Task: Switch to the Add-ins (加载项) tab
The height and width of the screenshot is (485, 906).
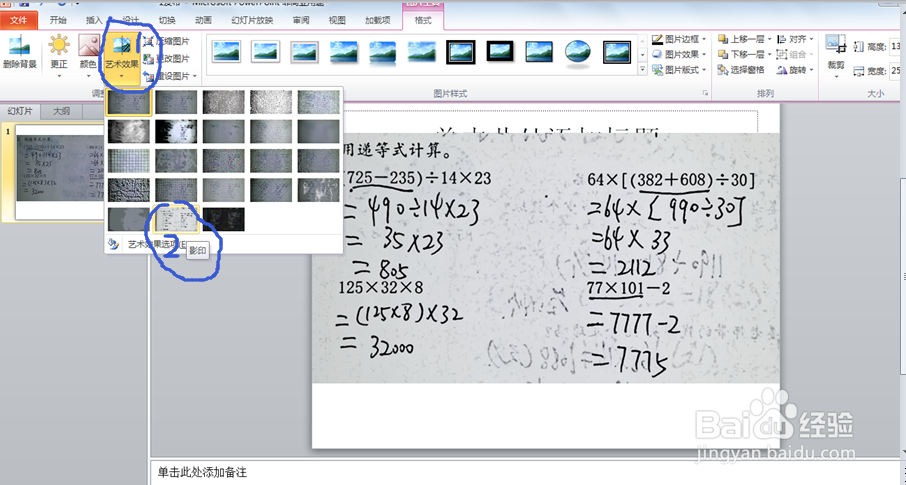Action: [377, 20]
